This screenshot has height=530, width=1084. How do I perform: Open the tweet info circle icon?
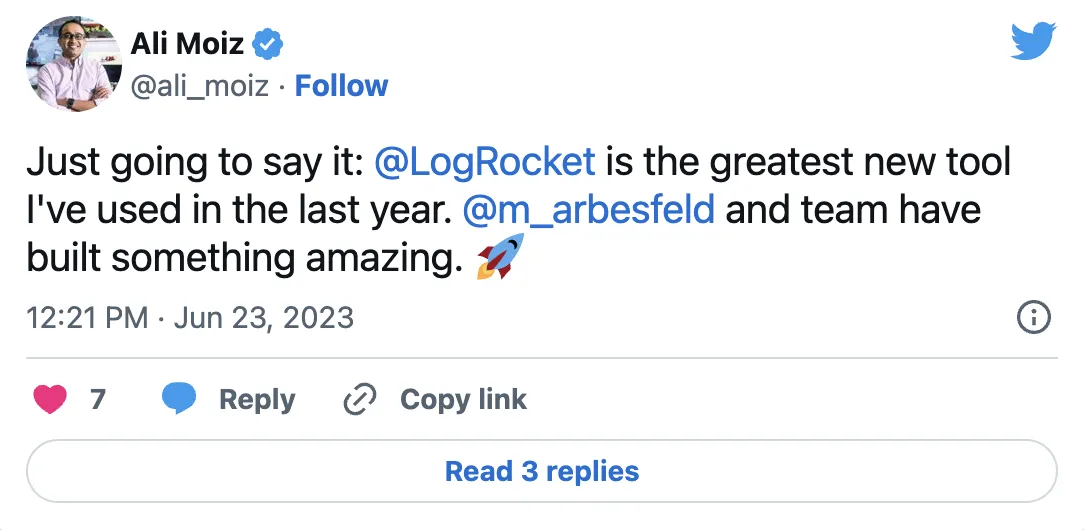(x=1033, y=318)
